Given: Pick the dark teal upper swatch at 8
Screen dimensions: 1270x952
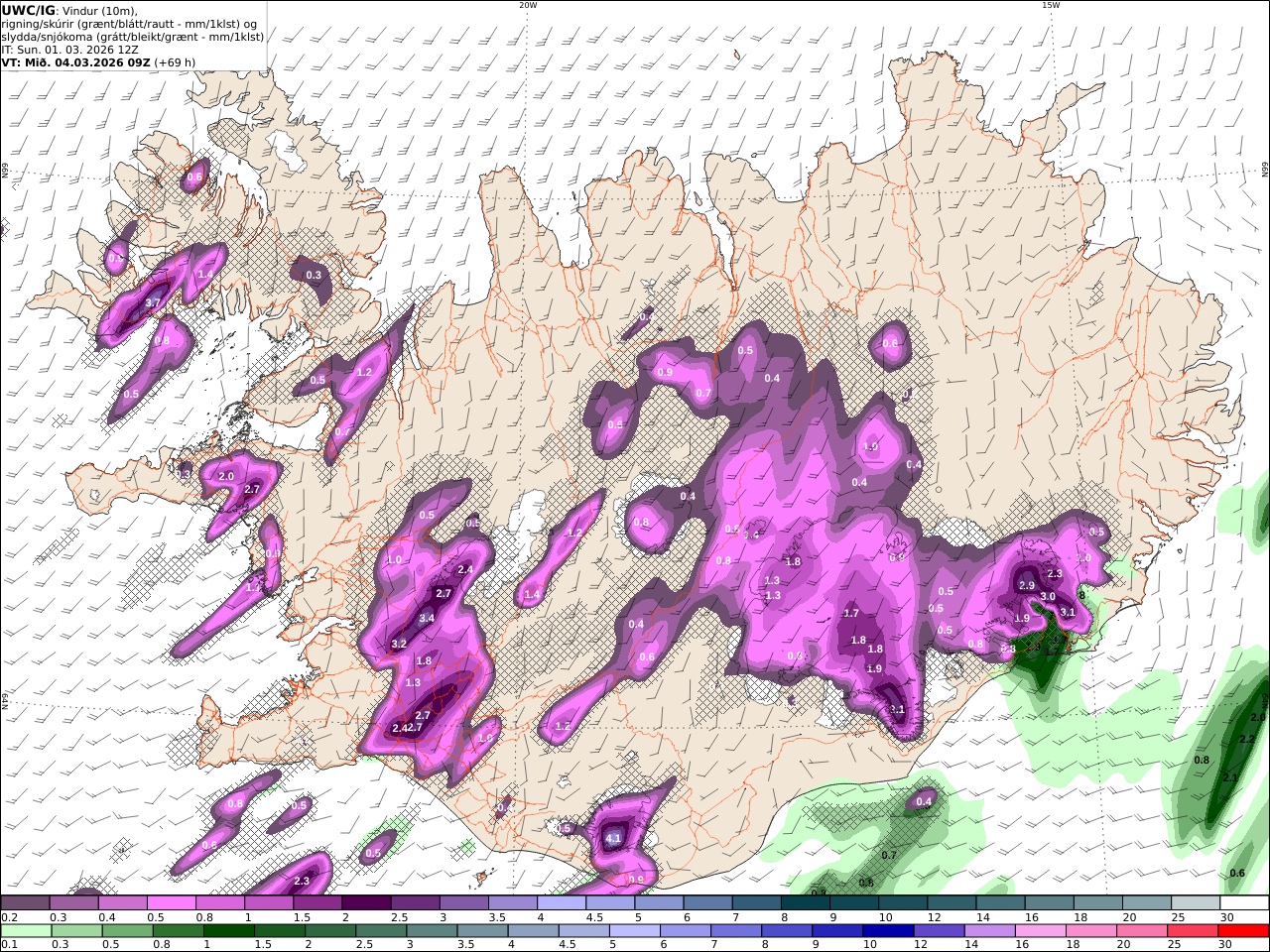Looking at the screenshot, I should coord(807,903).
